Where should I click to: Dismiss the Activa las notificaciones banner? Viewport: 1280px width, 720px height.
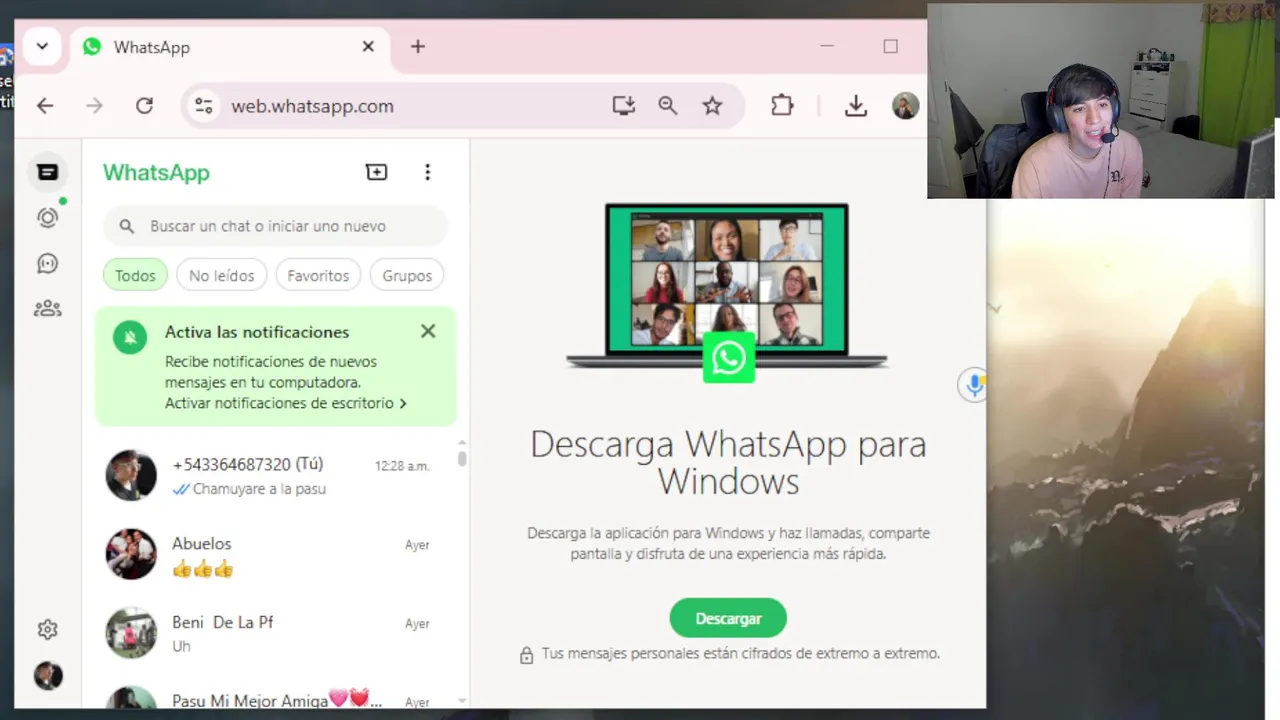tap(428, 331)
